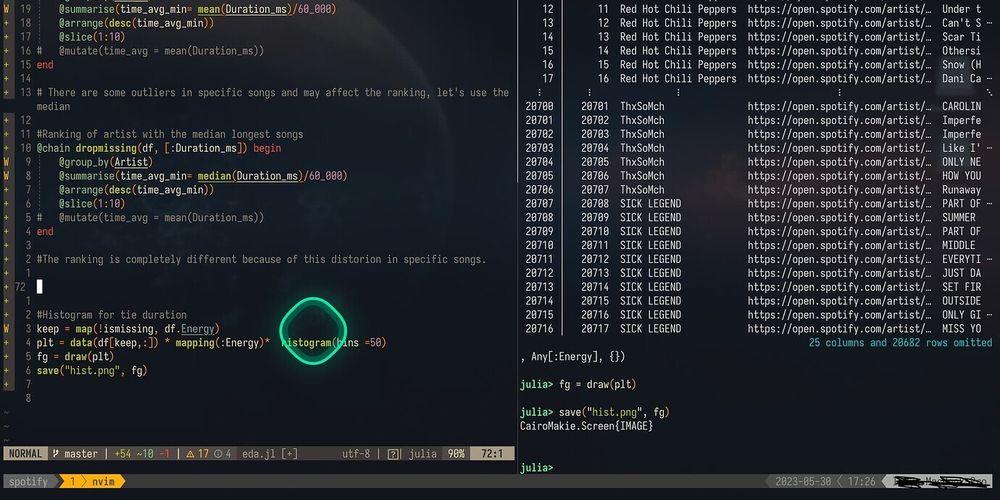Click the utf-8 encoding indicator
The height and width of the screenshot is (500, 1000).
click(x=355, y=453)
